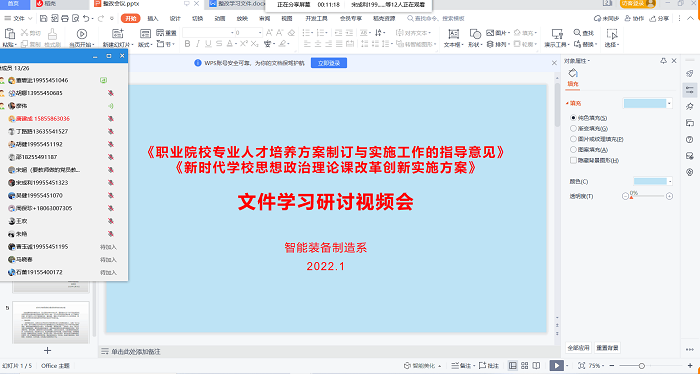The width and height of the screenshot is (700, 374).
Task: Click the light blue Color swatch
Action: pyautogui.click(x=650, y=181)
